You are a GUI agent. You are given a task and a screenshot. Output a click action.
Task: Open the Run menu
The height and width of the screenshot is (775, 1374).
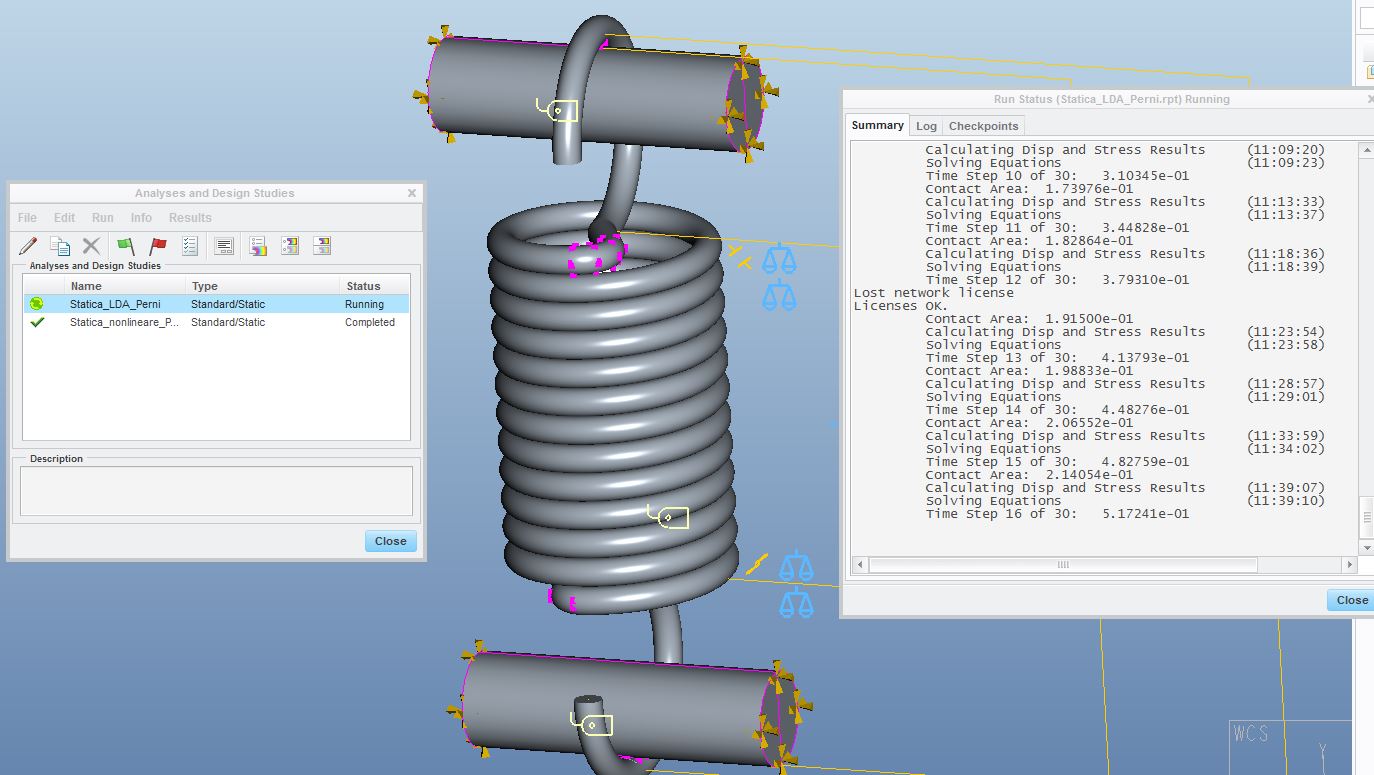[102, 217]
